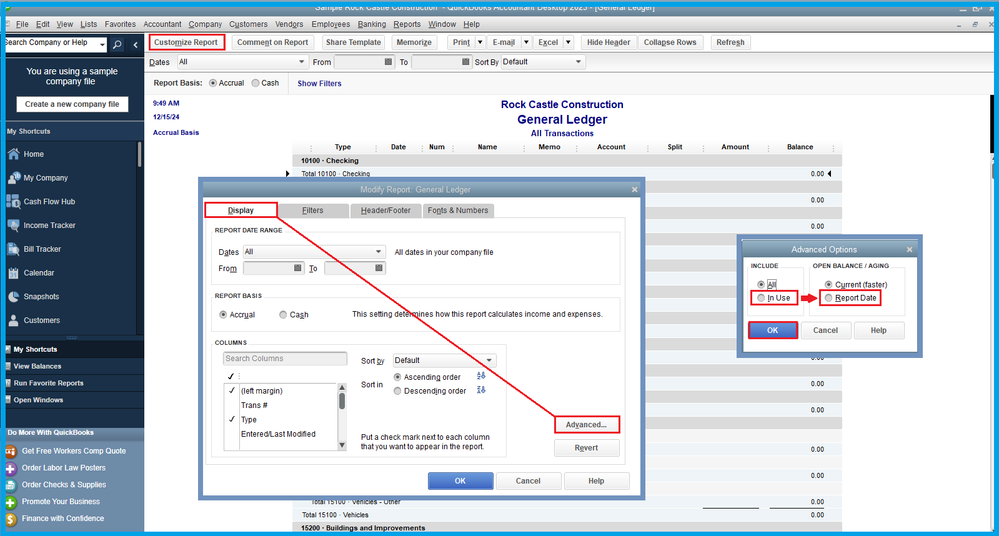The width and height of the screenshot is (999, 536).
Task: Click the ascending sort A-Z icon
Action: 481,377
